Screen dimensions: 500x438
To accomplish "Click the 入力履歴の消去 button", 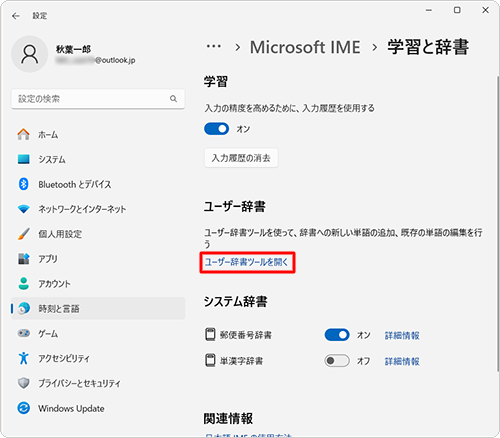I will pyautogui.click(x=241, y=158).
